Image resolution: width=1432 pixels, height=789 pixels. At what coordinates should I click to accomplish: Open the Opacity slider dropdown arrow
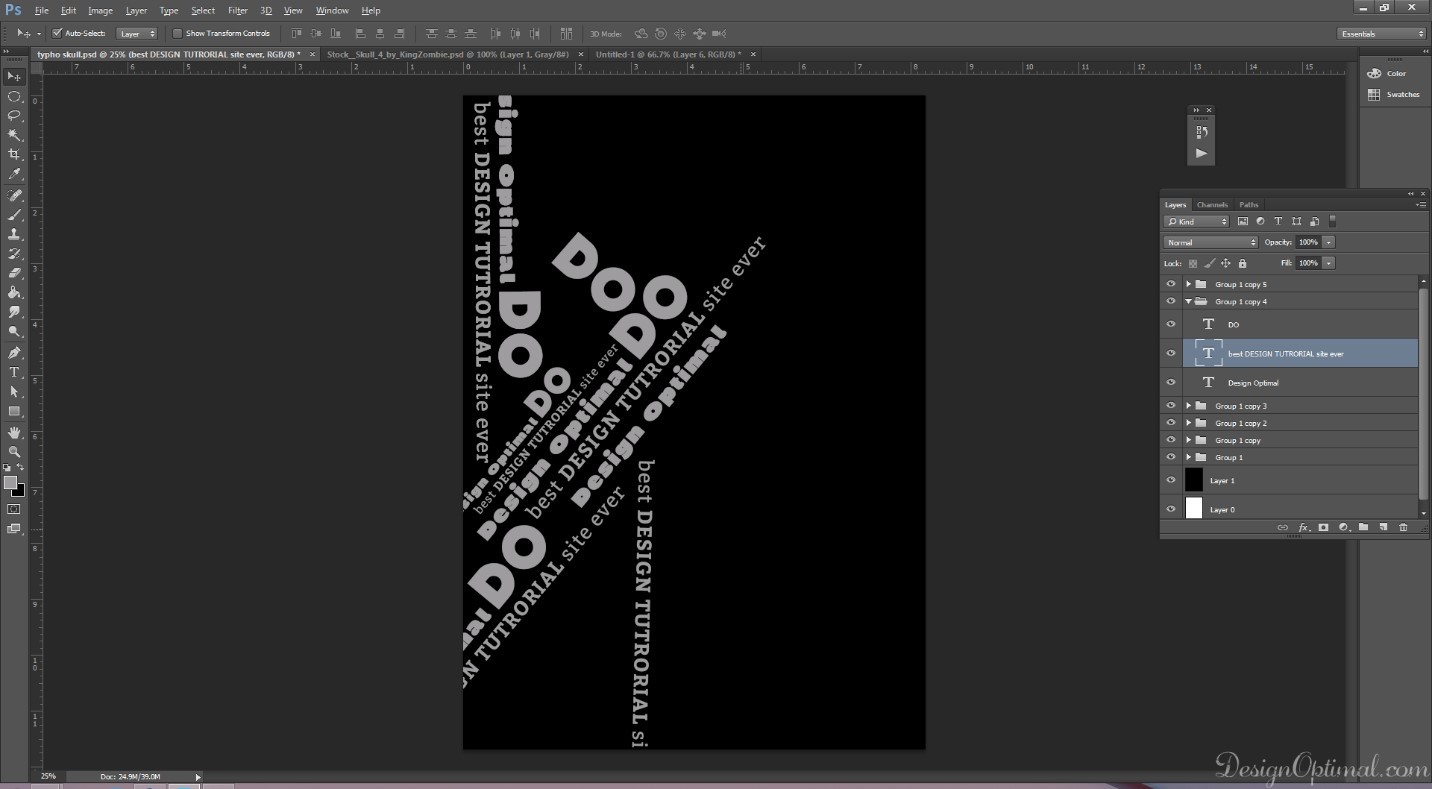pyautogui.click(x=1329, y=242)
